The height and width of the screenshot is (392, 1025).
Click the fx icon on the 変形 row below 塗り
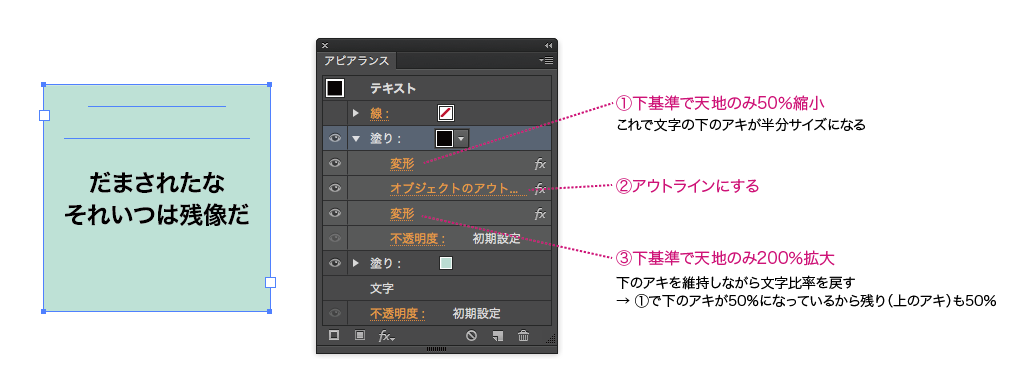tap(540, 163)
